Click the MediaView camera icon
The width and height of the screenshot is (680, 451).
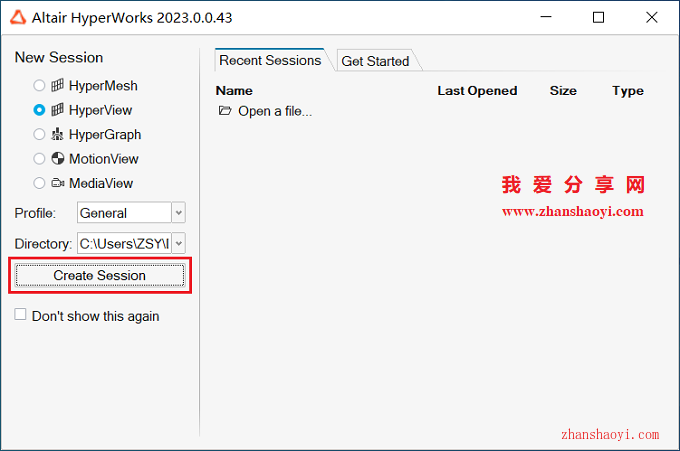[58, 183]
